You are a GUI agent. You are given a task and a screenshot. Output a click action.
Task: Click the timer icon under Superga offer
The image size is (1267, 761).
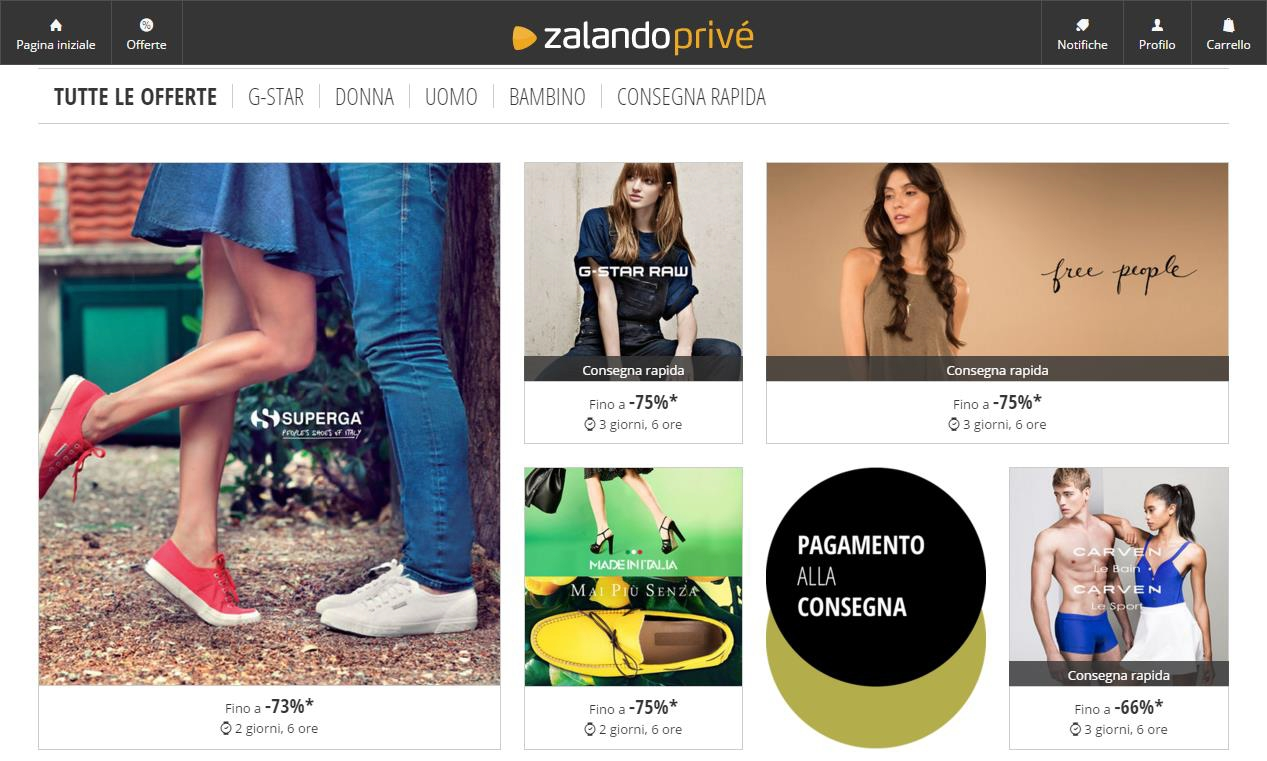[226, 729]
